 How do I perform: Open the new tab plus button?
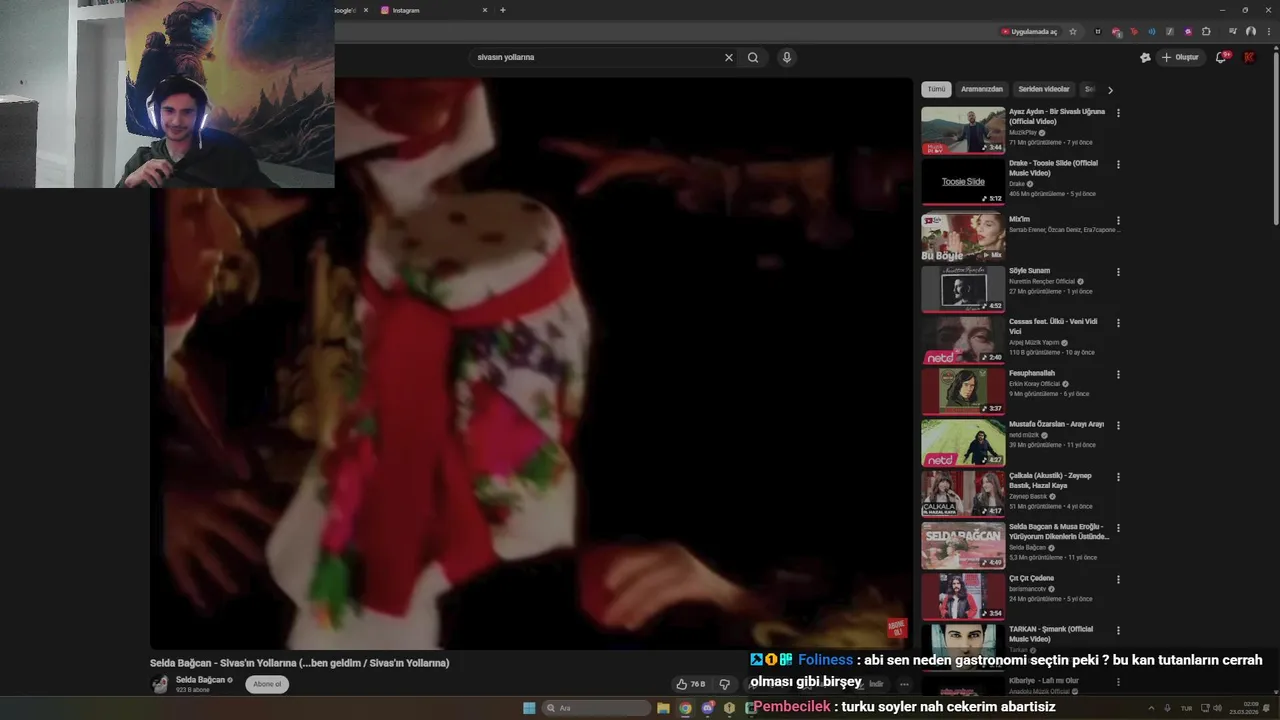[x=502, y=10]
